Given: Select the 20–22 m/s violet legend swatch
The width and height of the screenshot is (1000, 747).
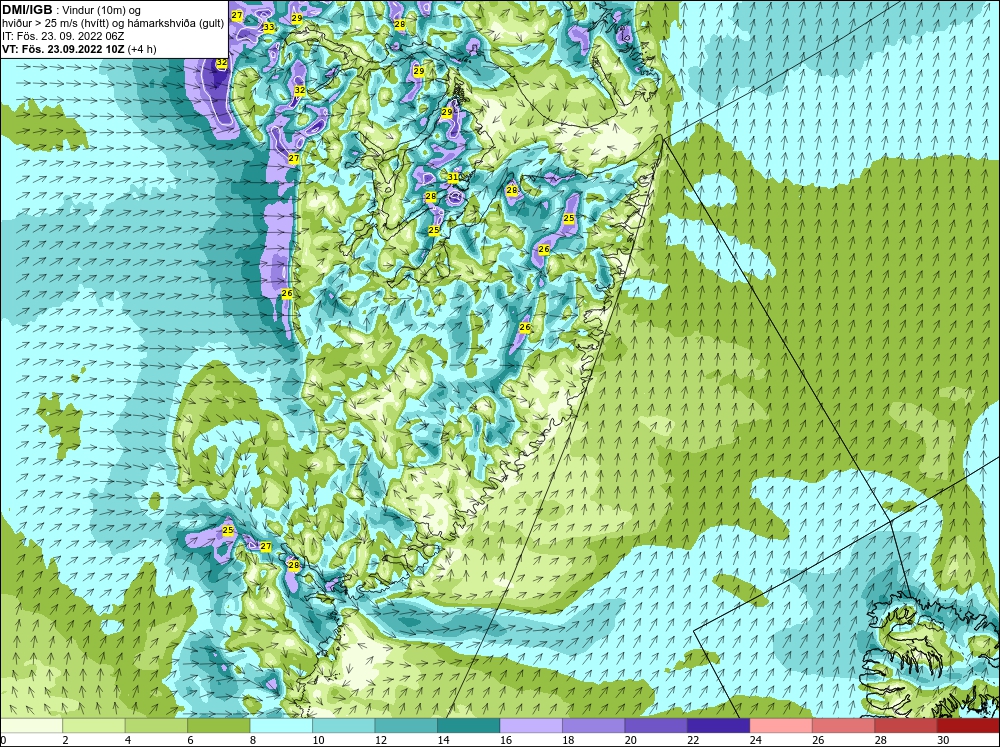Looking at the screenshot, I should tap(656, 725).
